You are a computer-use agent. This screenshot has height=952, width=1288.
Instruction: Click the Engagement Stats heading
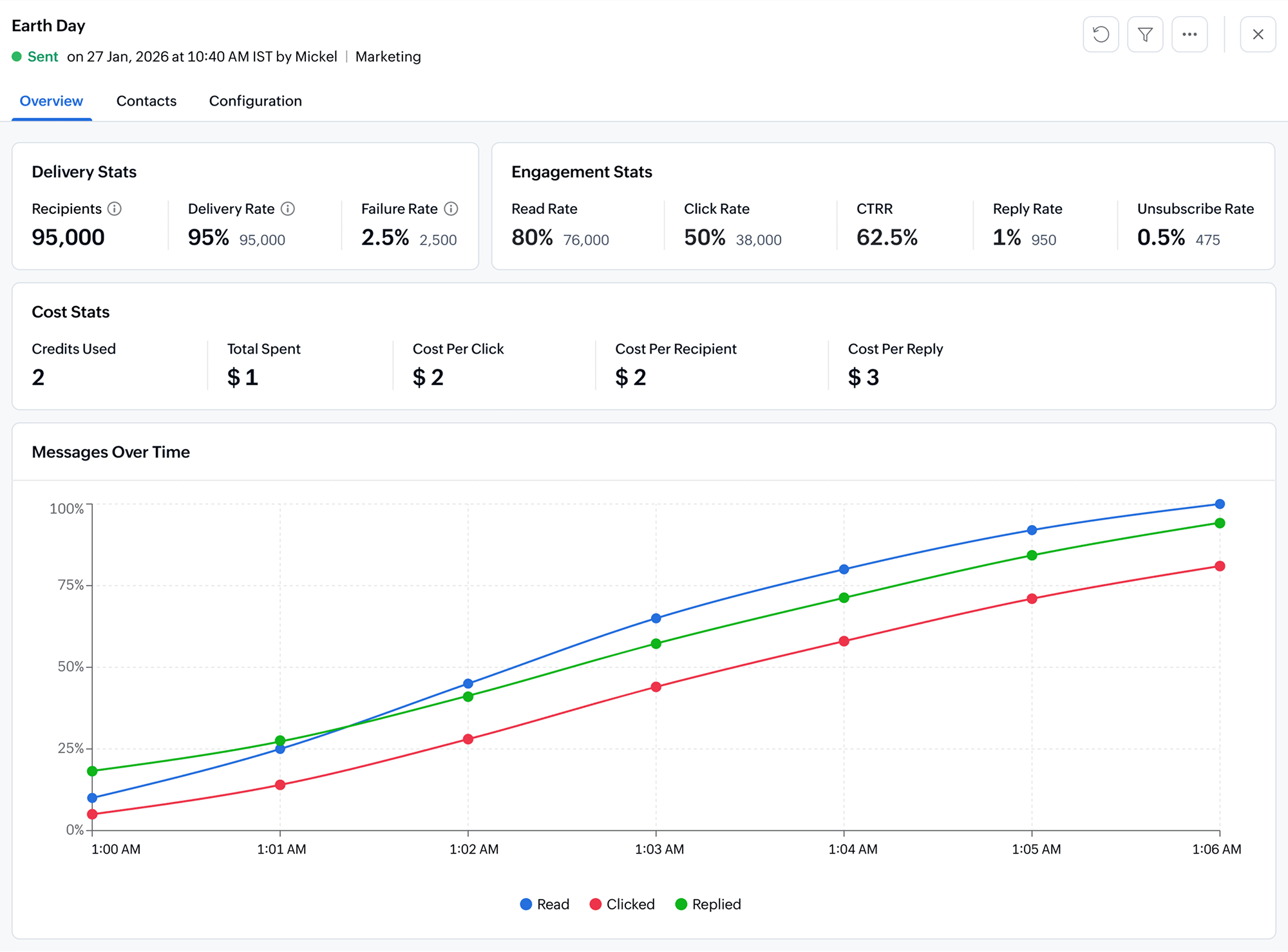tap(582, 172)
